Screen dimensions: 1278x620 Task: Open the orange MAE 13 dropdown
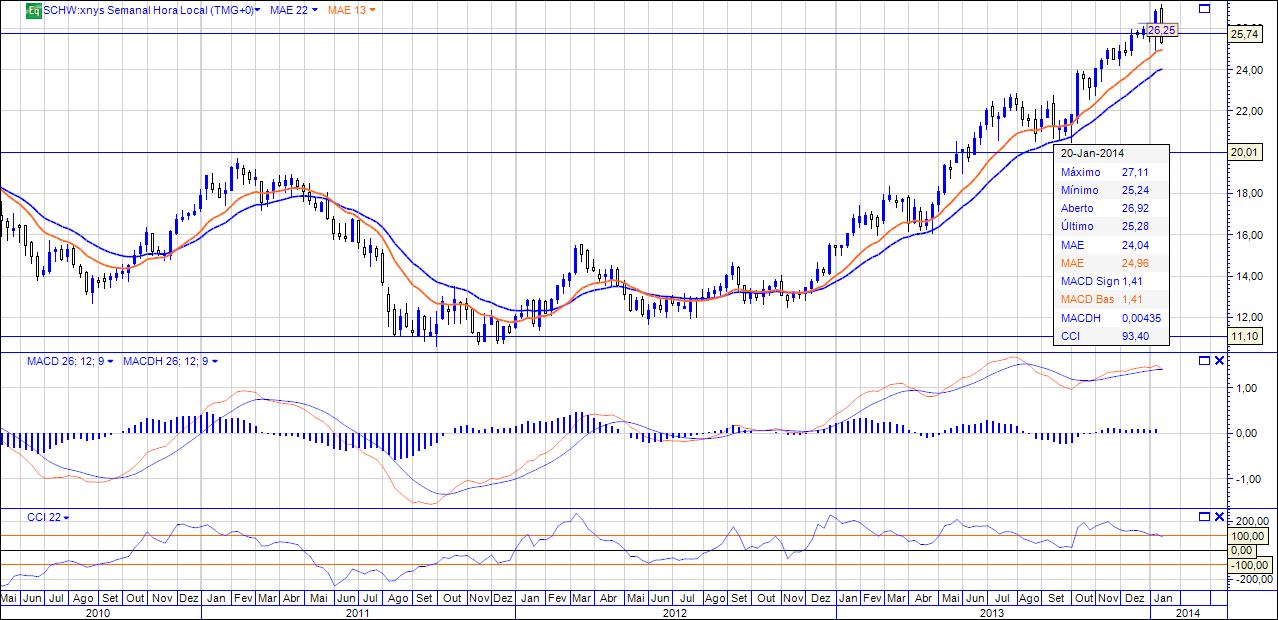[x=373, y=10]
